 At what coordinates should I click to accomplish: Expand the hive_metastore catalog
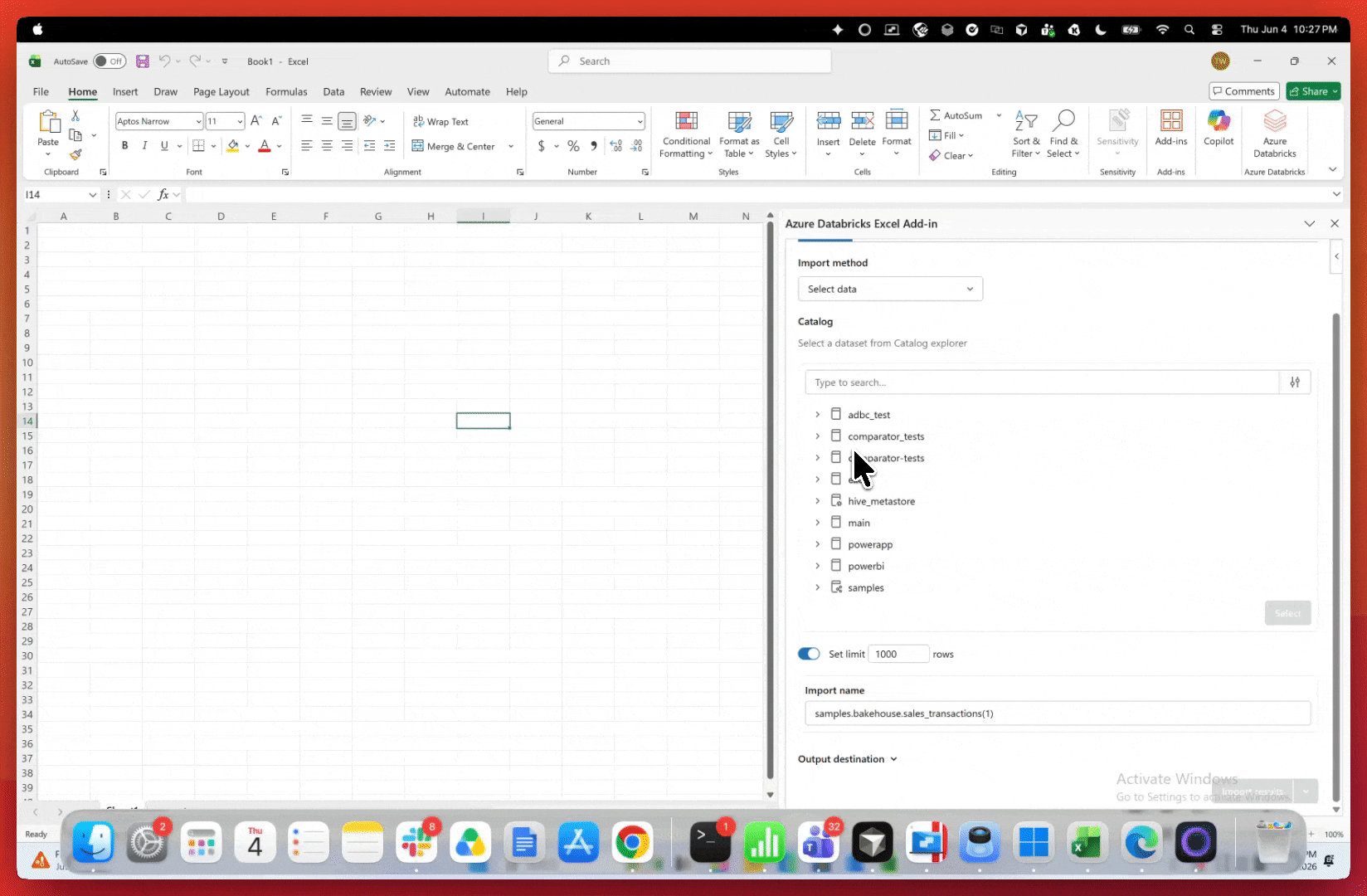tap(817, 500)
